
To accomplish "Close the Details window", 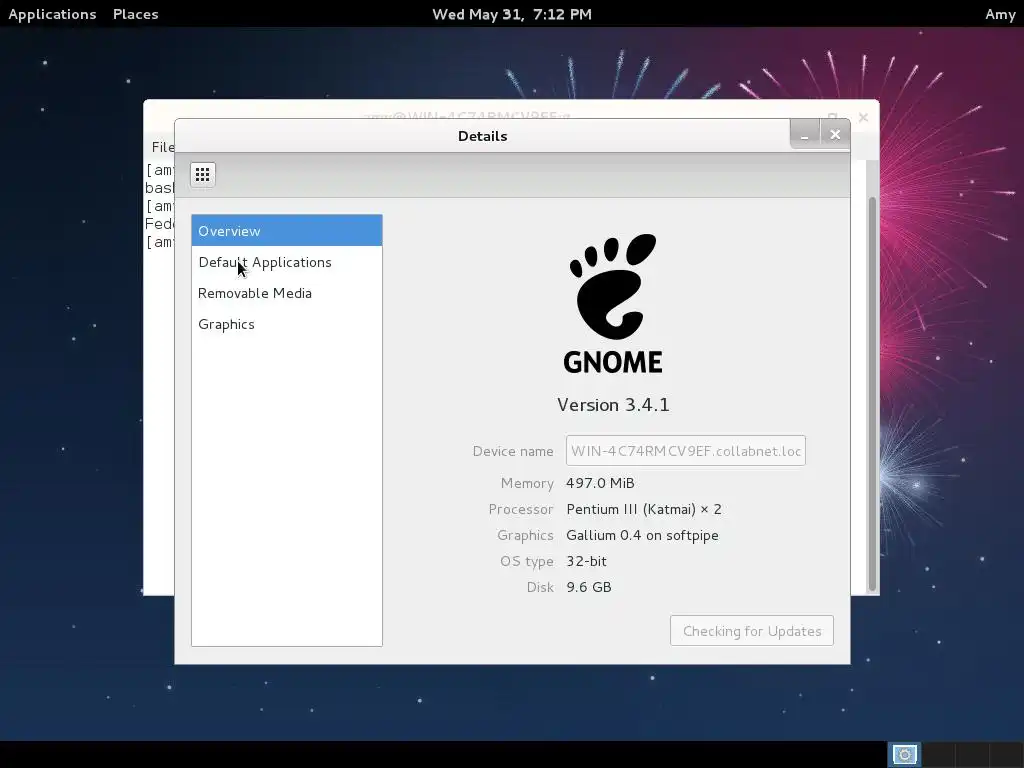I will coord(835,135).
